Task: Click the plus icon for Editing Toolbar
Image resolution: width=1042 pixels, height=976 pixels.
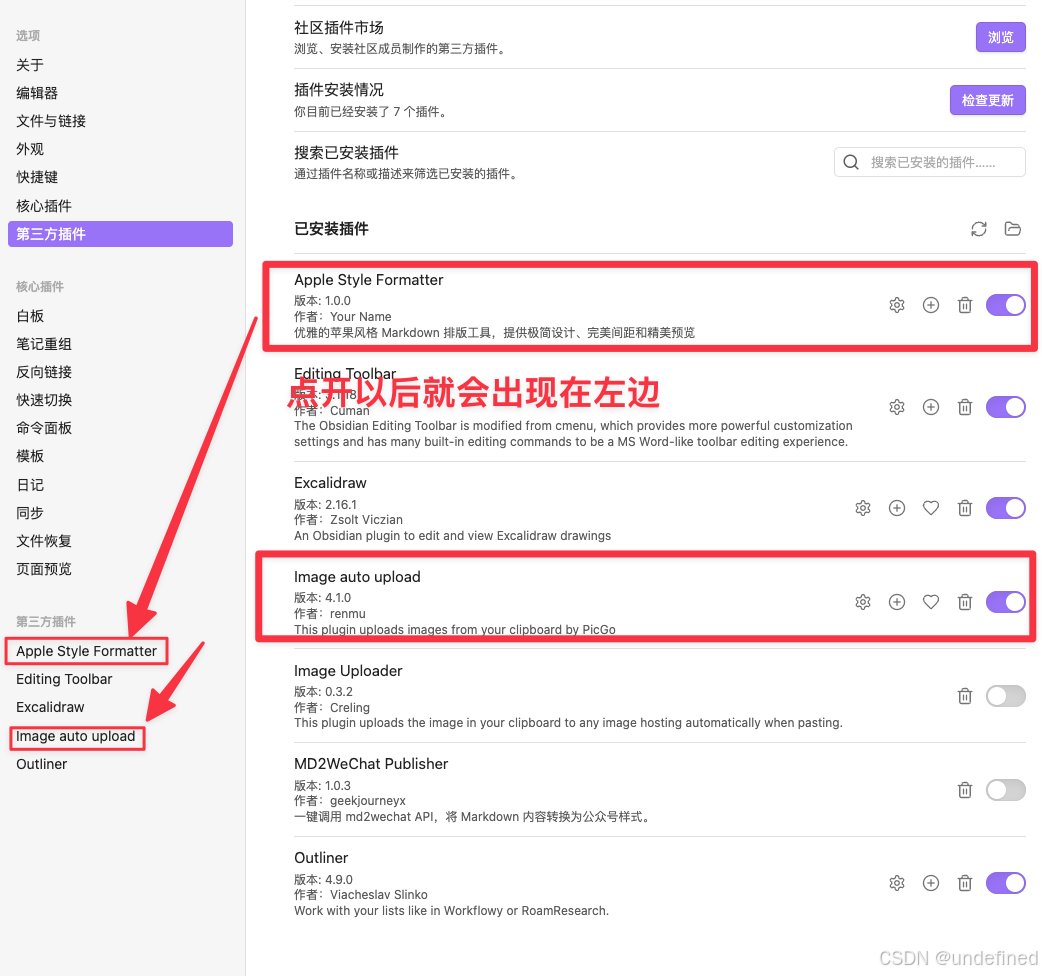Action: (x=931, y=407)
